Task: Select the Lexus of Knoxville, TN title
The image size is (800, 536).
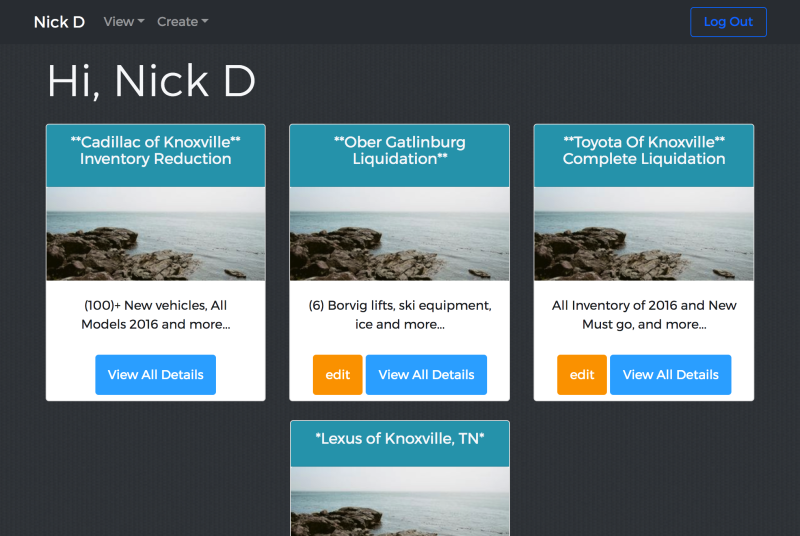Action: tap(400, 439)
